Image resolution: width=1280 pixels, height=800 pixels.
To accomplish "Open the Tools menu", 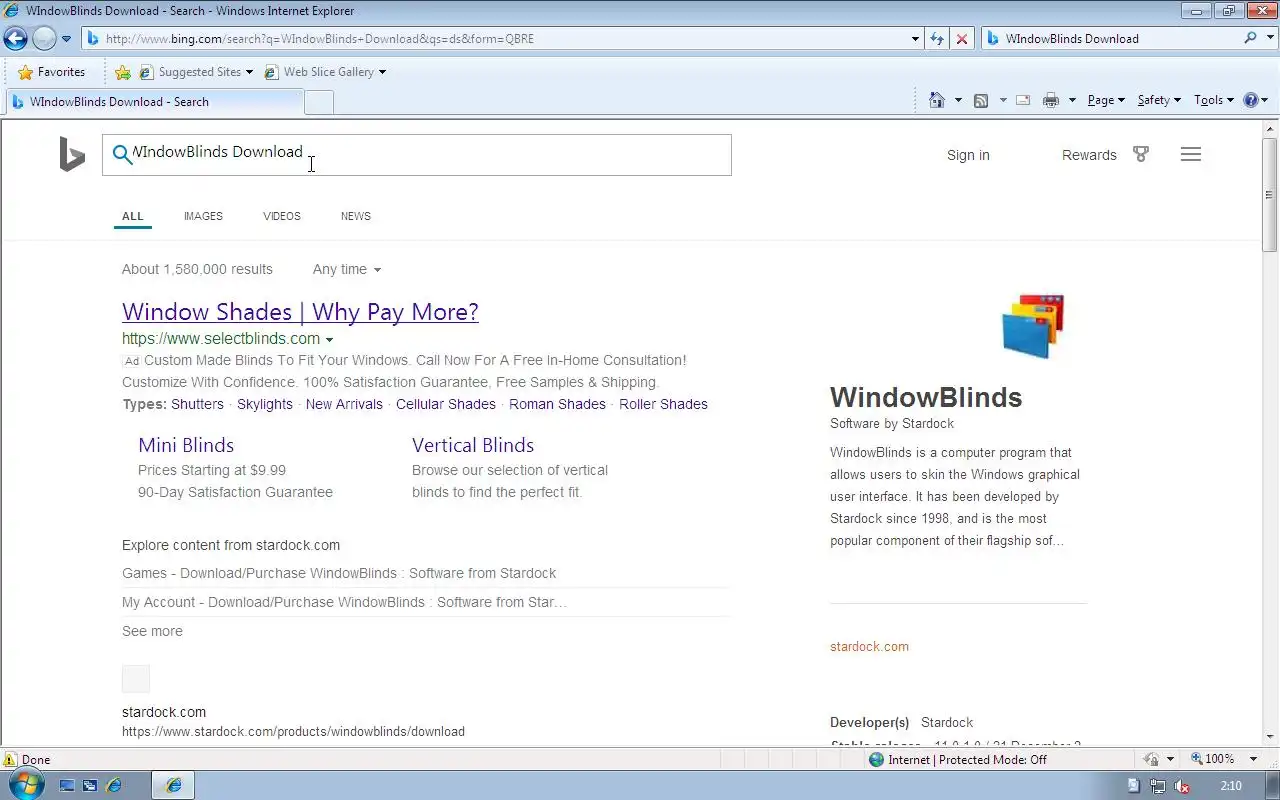I will pos(1214,100).
